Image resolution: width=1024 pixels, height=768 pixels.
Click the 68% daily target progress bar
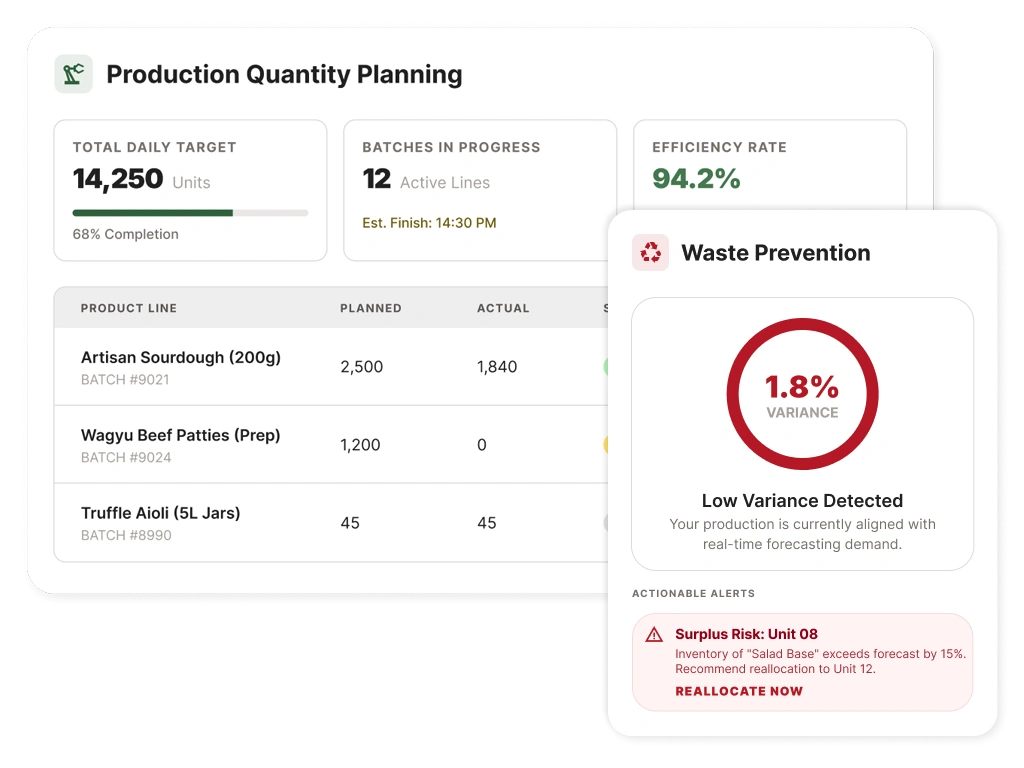coord(190,213)
